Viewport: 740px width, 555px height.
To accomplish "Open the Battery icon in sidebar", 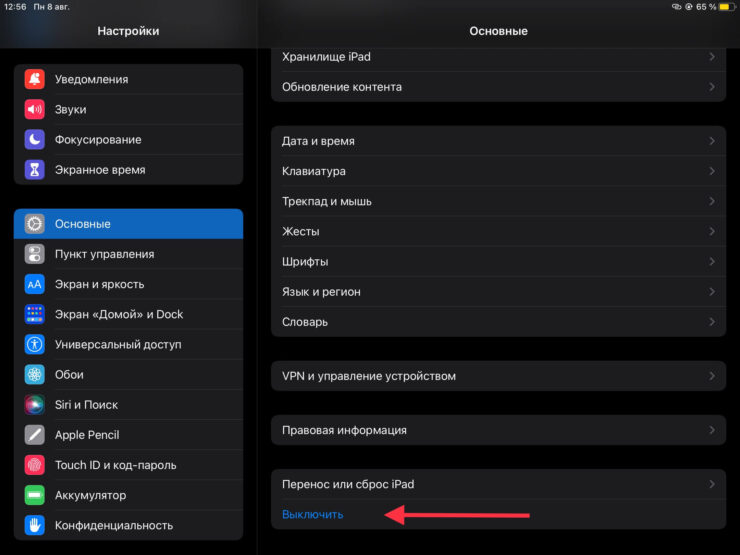I will click(x=35, y=495).
